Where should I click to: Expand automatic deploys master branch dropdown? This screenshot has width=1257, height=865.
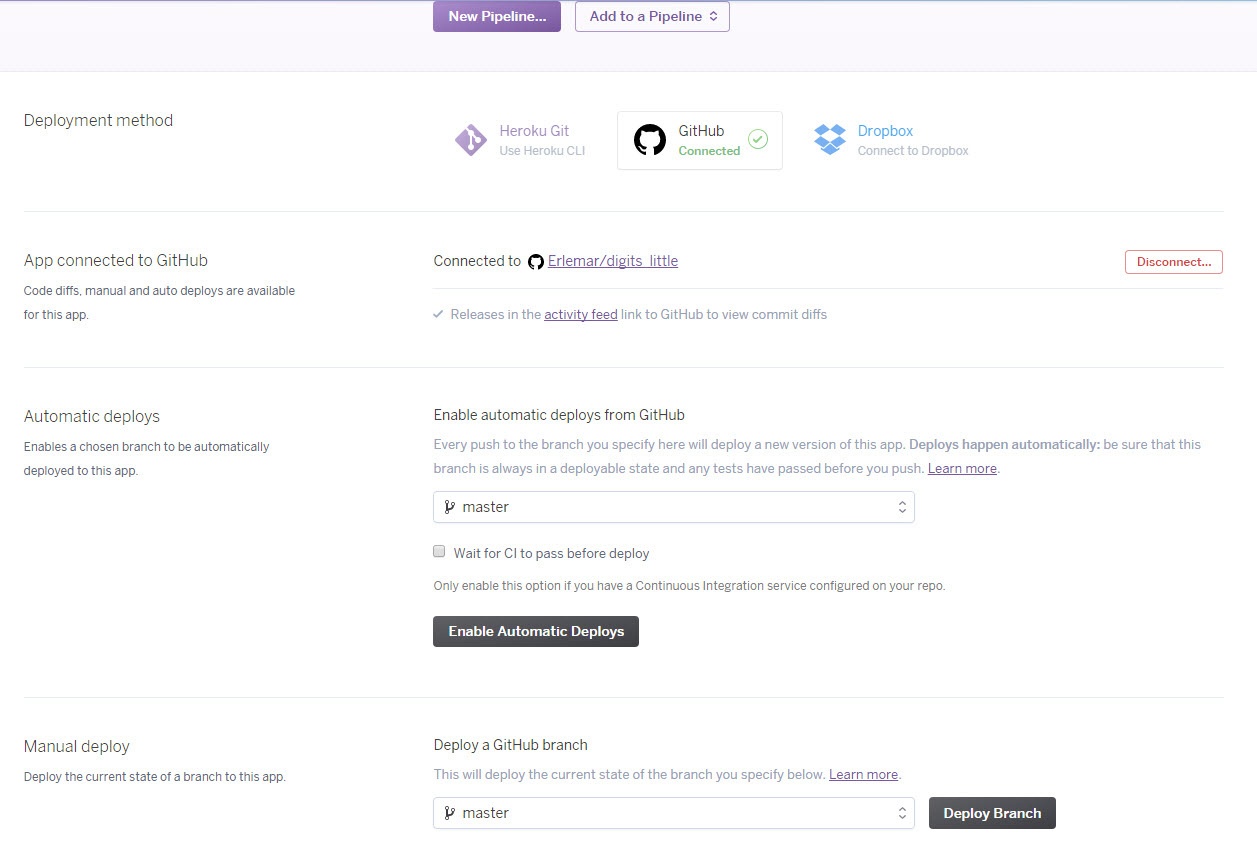pos(673,507)
